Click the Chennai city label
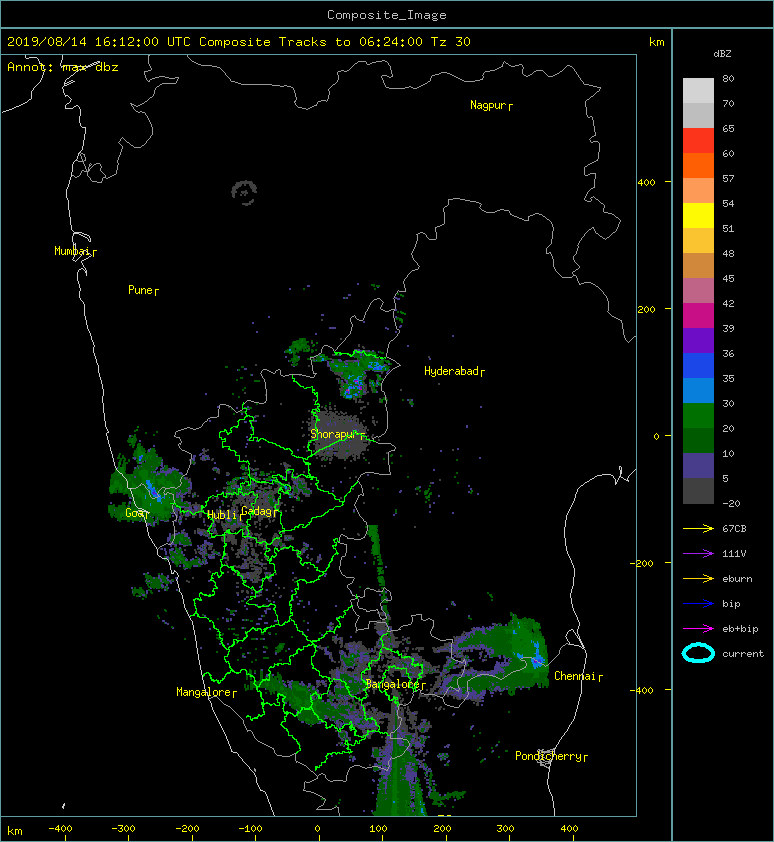The height and width of the screenshot is (842, 774). point(575,676)
